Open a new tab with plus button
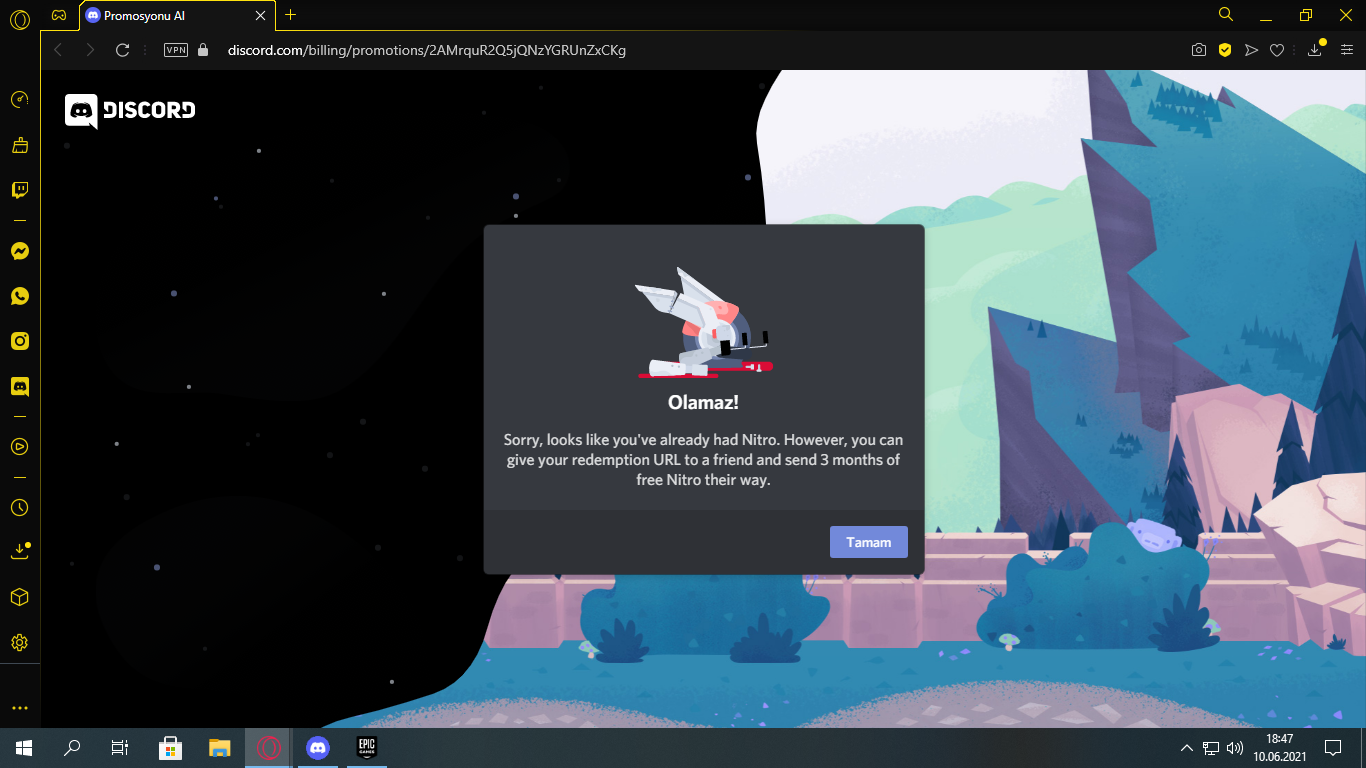Image resolution: width=1366 pixels, height=768 pixels. pyautogui.click(x=291, y=15)
